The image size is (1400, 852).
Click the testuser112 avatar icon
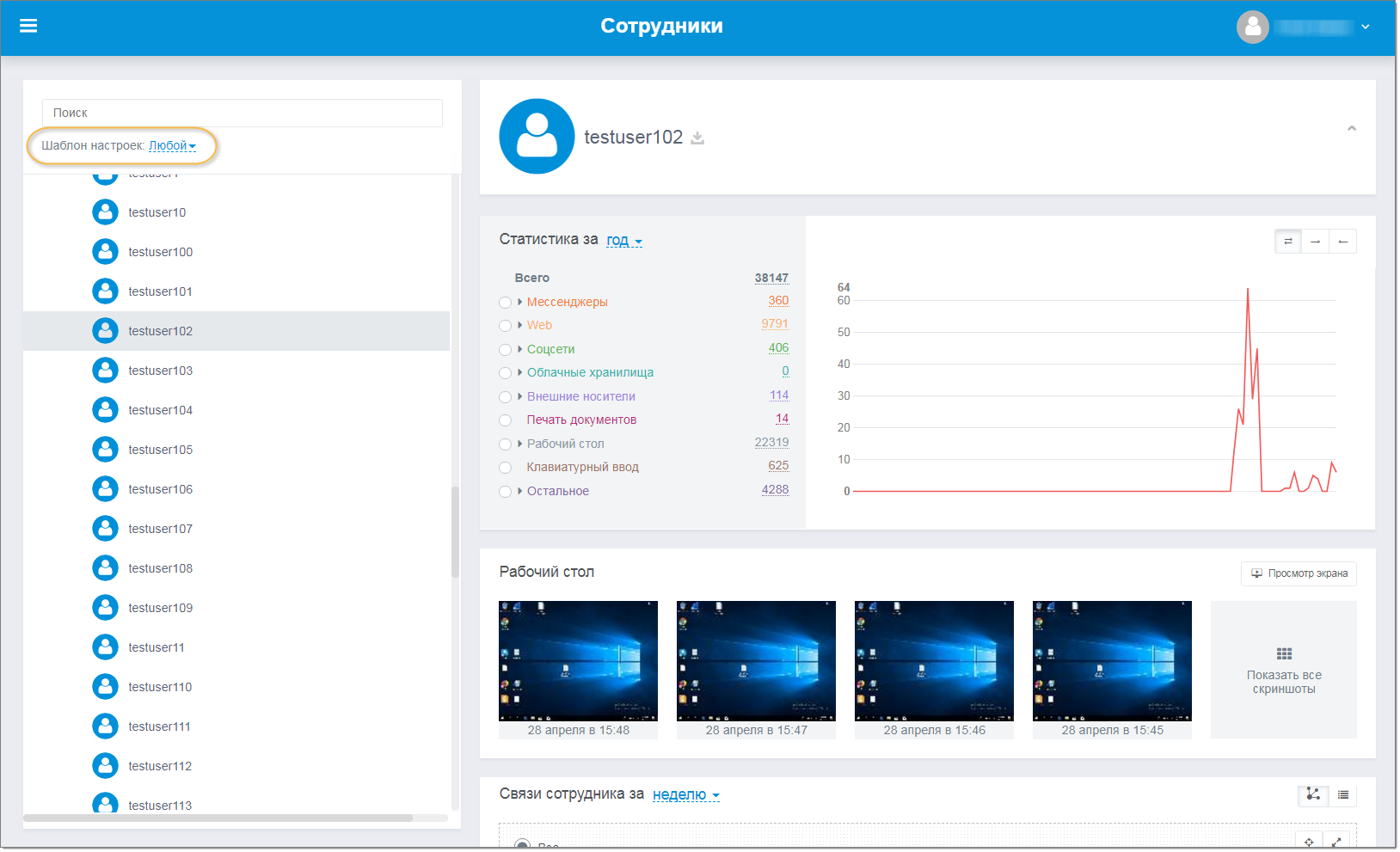click(x=105, y=766)
